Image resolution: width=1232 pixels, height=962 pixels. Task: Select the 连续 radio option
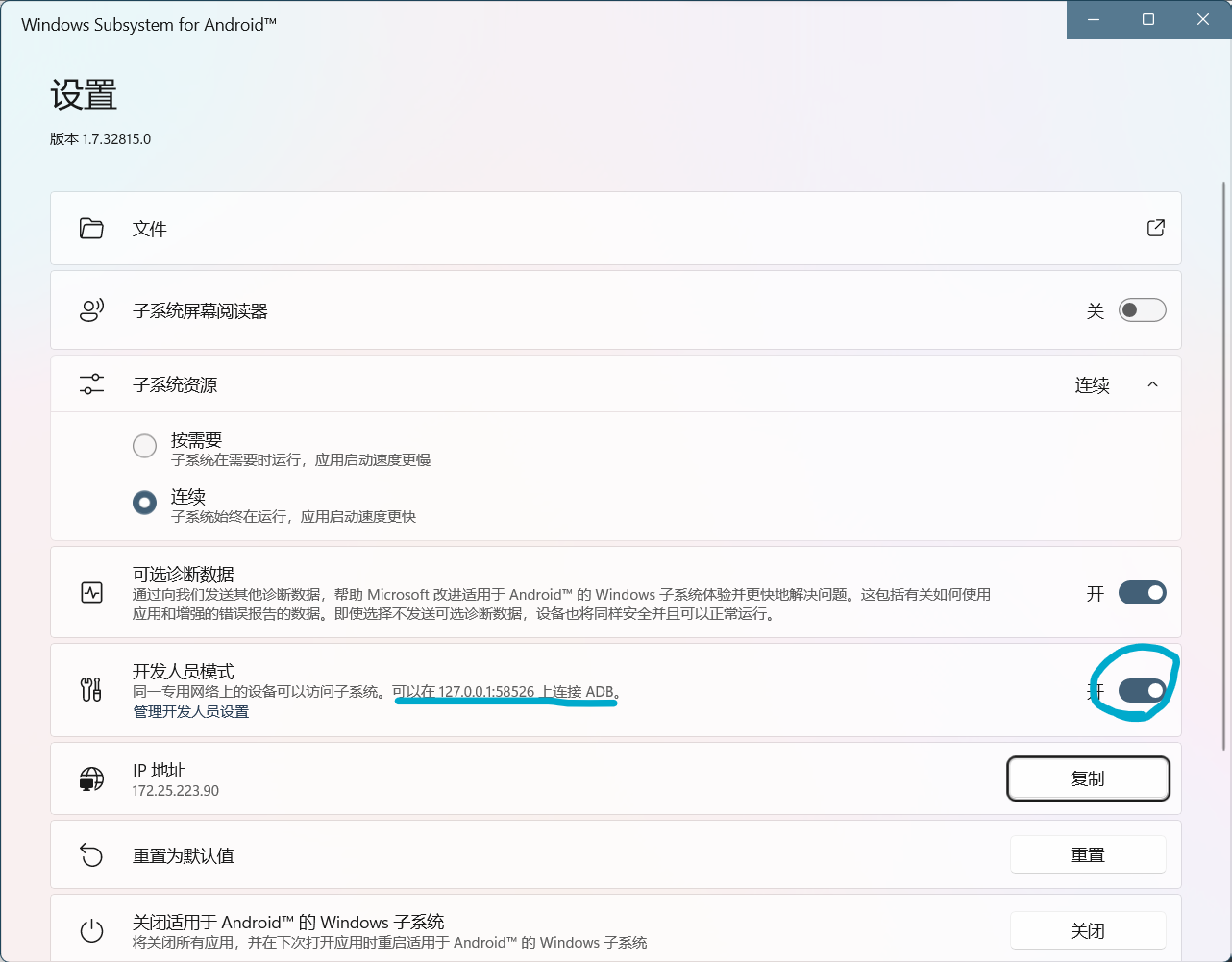[144, 503]
